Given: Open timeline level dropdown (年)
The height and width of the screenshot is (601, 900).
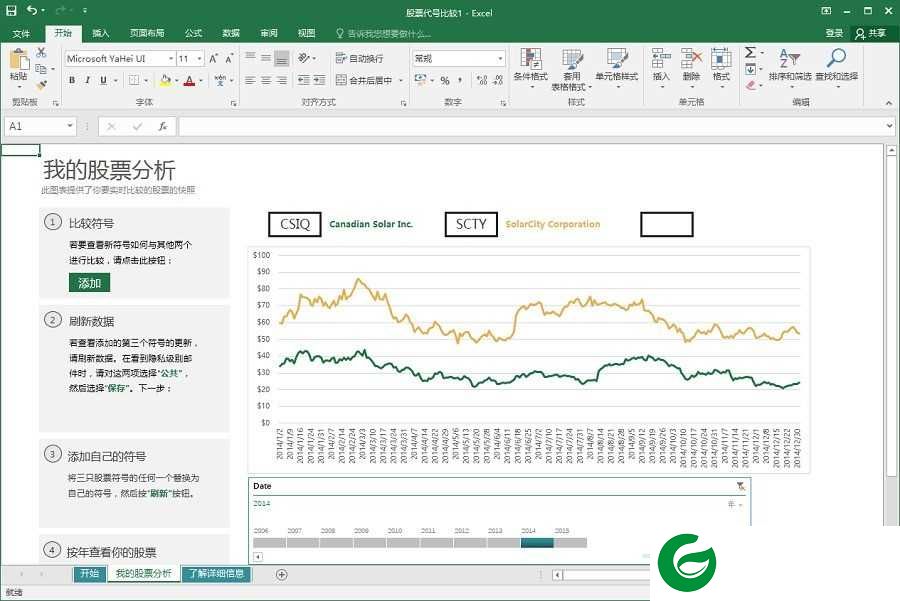Looking at the screenshot, I should 735,504.
